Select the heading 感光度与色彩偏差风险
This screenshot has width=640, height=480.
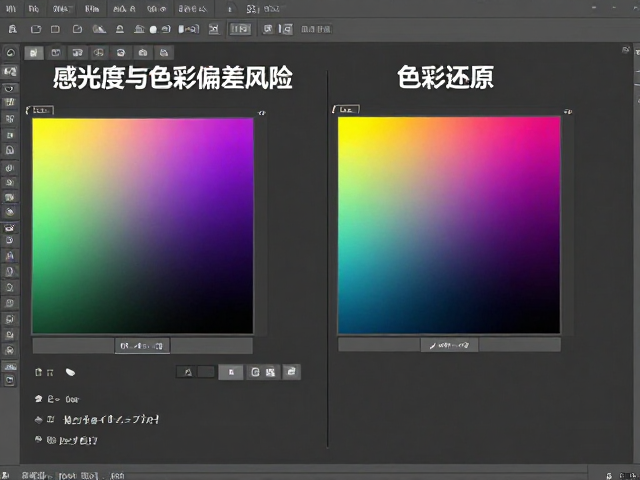[x=173, y=78]
